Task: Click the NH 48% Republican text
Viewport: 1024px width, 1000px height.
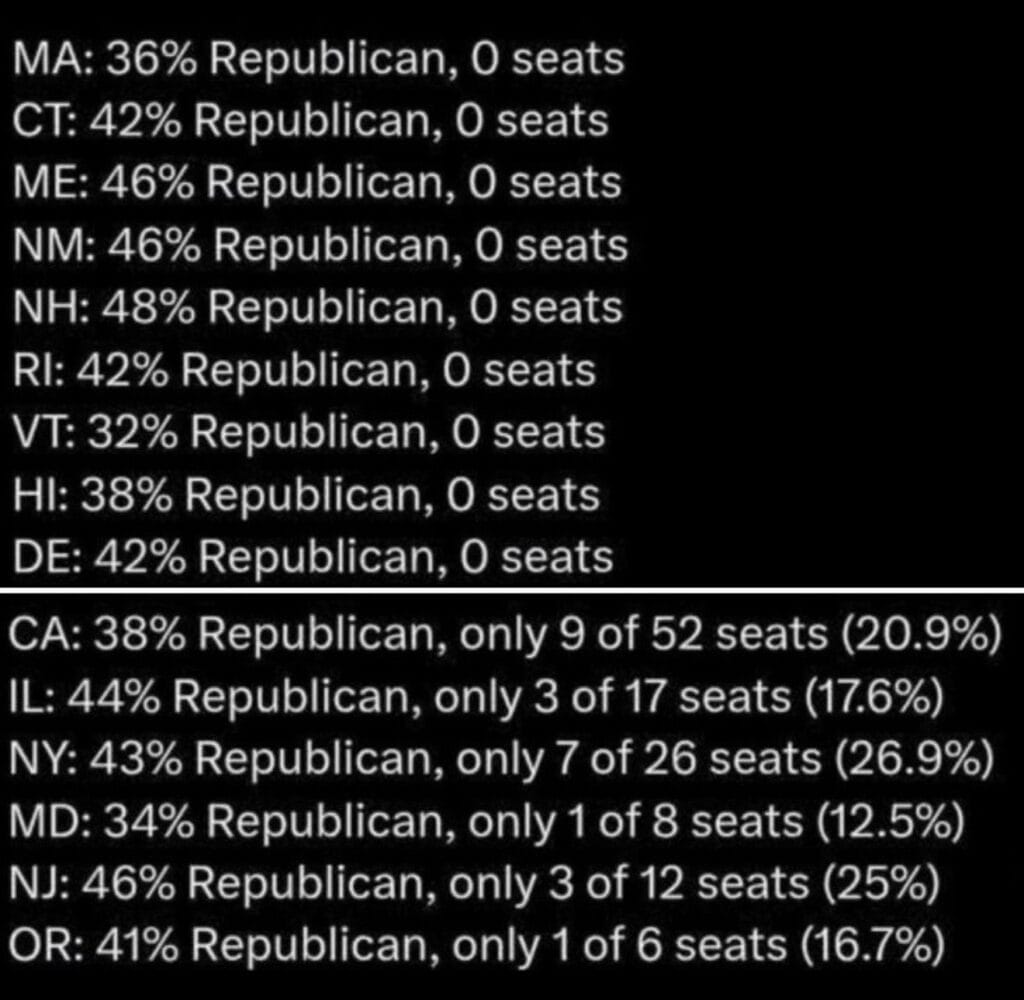Action: [x=318, y=308]
